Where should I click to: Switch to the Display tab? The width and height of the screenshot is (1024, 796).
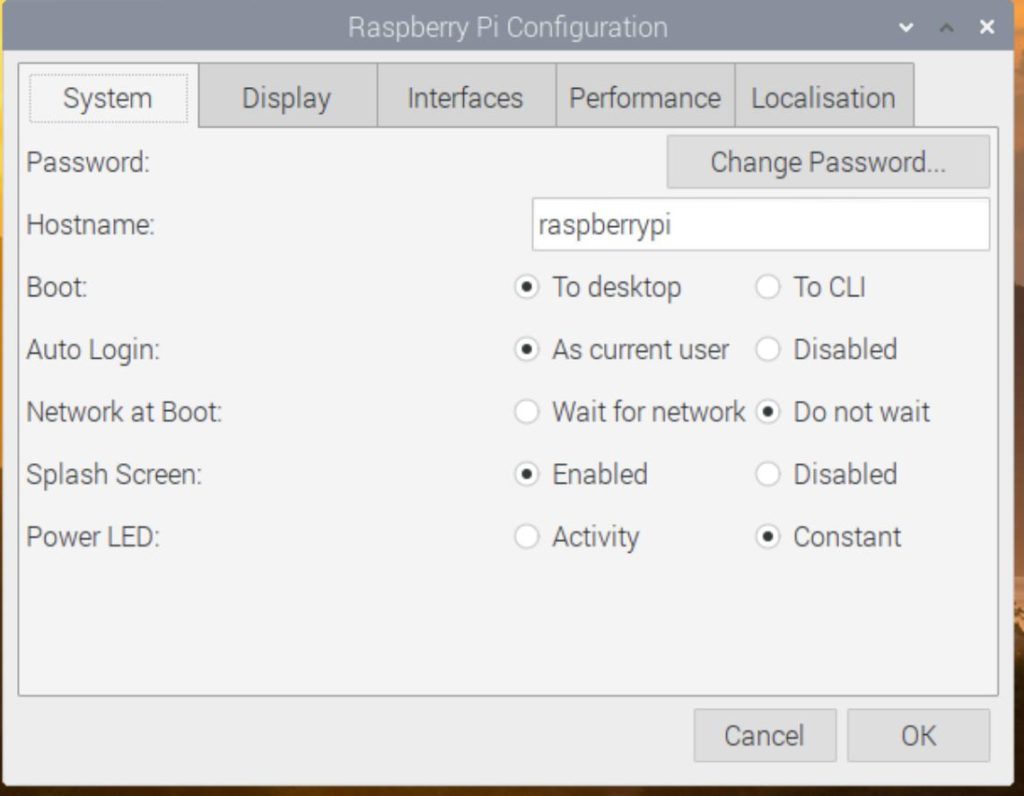click(286, 97)
